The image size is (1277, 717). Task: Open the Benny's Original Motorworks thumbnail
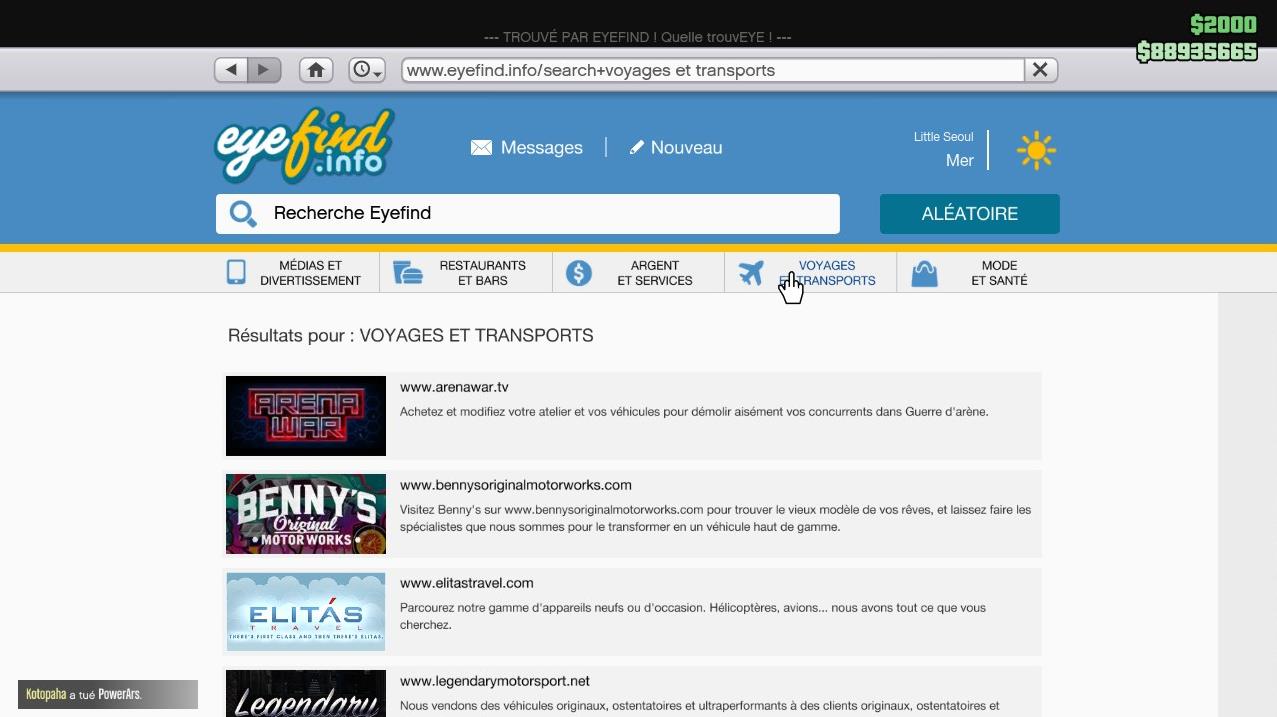[305, 513]
